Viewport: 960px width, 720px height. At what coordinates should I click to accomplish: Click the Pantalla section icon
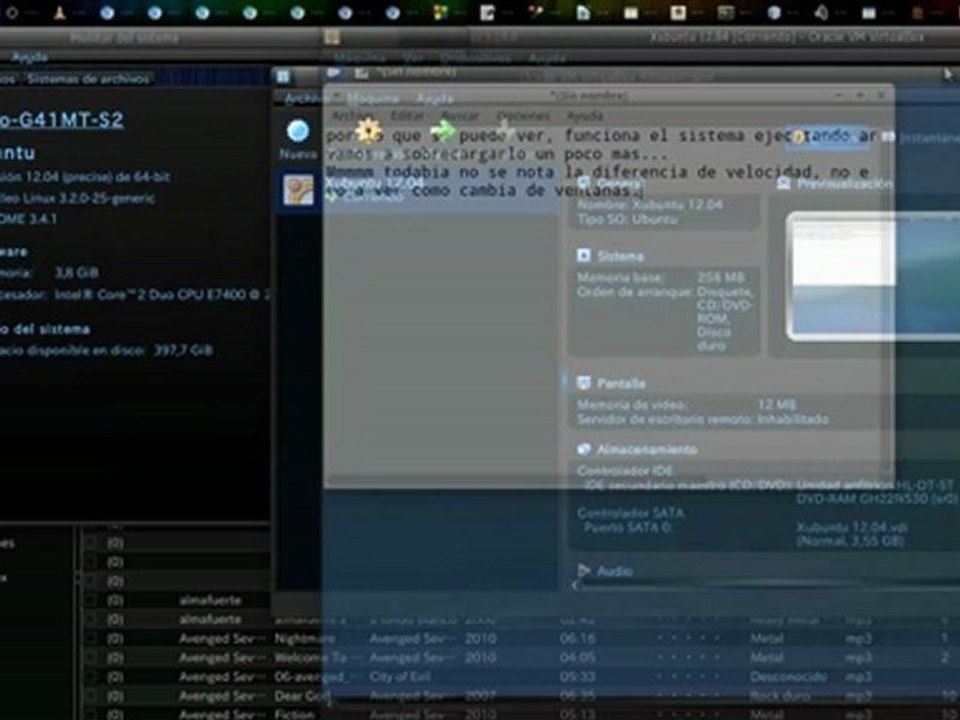coord(583,383)
